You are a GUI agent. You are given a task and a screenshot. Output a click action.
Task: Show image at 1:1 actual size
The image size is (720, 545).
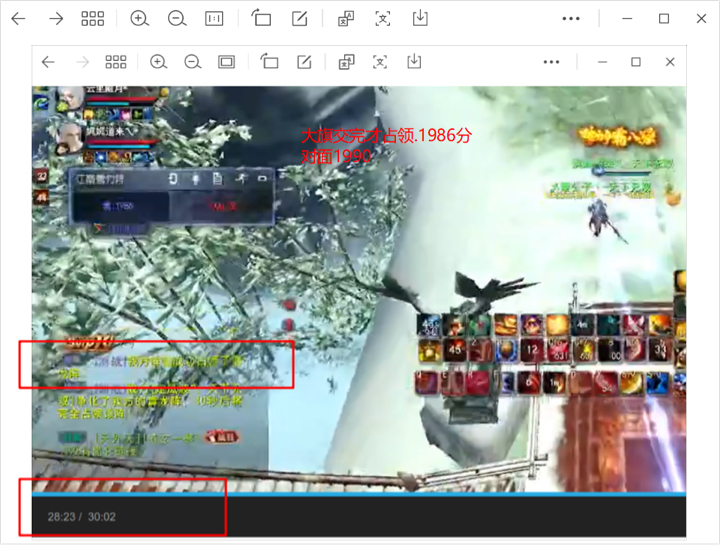point(214,18)
